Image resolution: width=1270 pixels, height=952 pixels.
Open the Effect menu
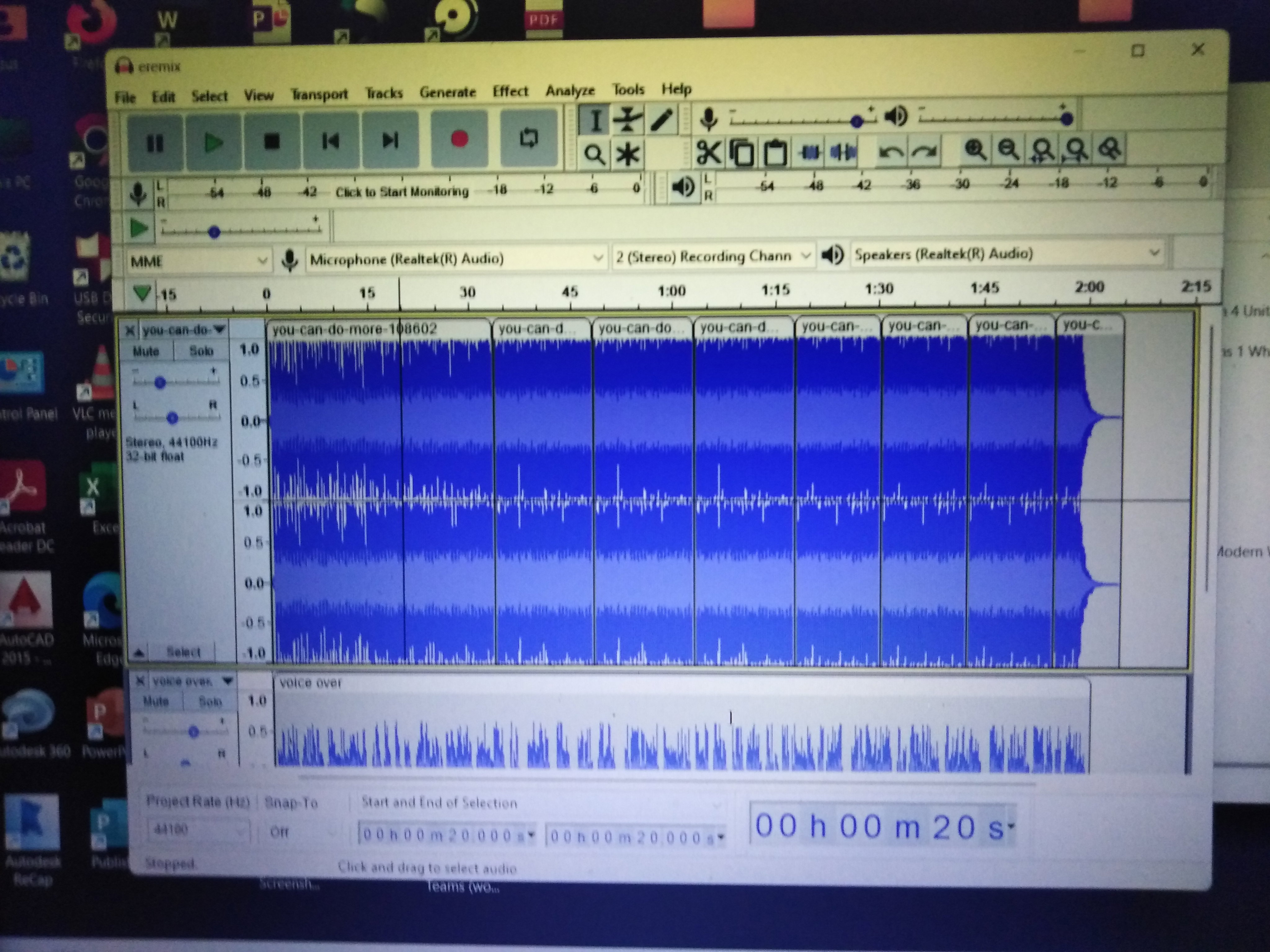pos(510,91)
